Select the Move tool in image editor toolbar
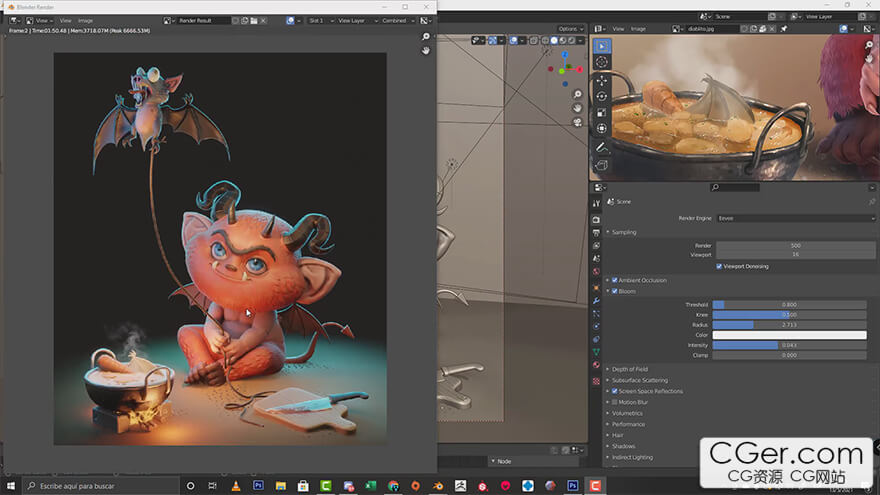880x495 pixels. [x=602, y=81]
